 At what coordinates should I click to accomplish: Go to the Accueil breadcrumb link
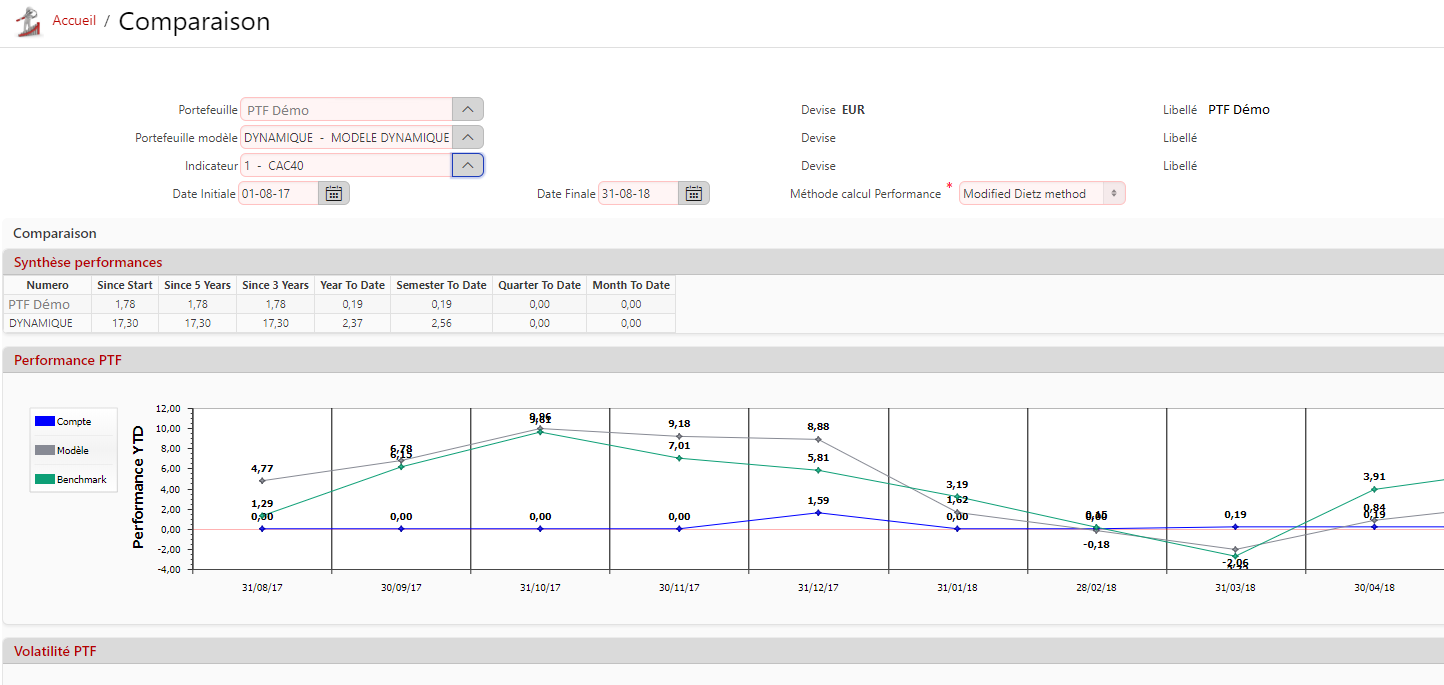click(74, 21)
